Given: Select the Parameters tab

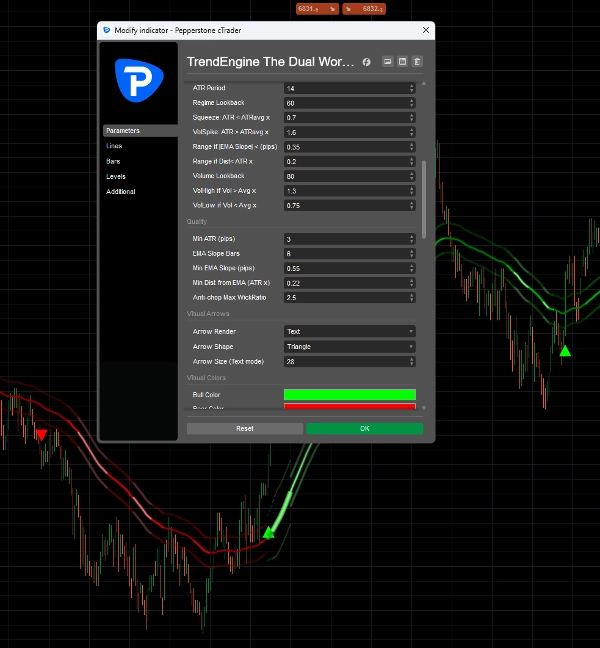Looking at the screenshot, I should (140, 131).
